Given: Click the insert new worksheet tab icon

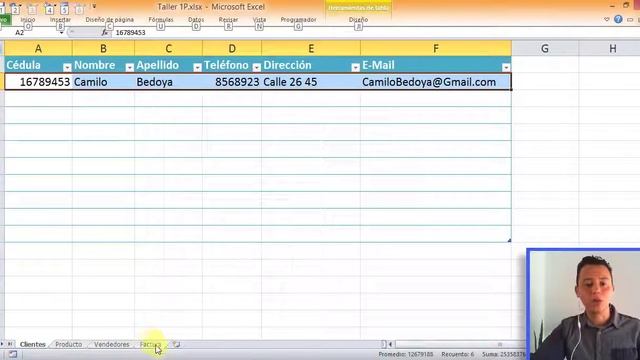Looking at the screenshot, I should pyautogui.click(x=176, y=344).
